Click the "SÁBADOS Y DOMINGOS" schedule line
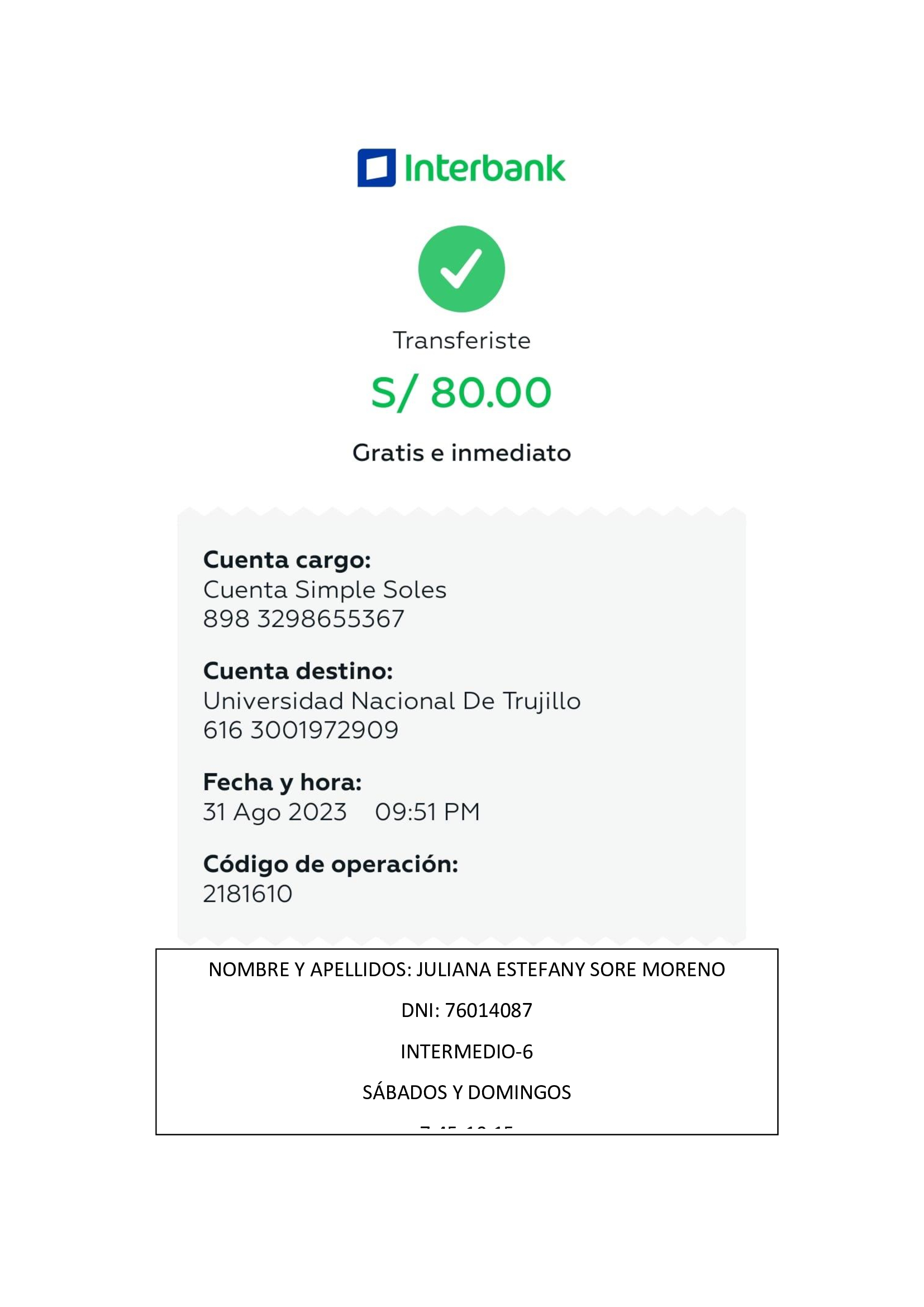This screenshot has width=924, height=1307. (x=466, y=1092)
